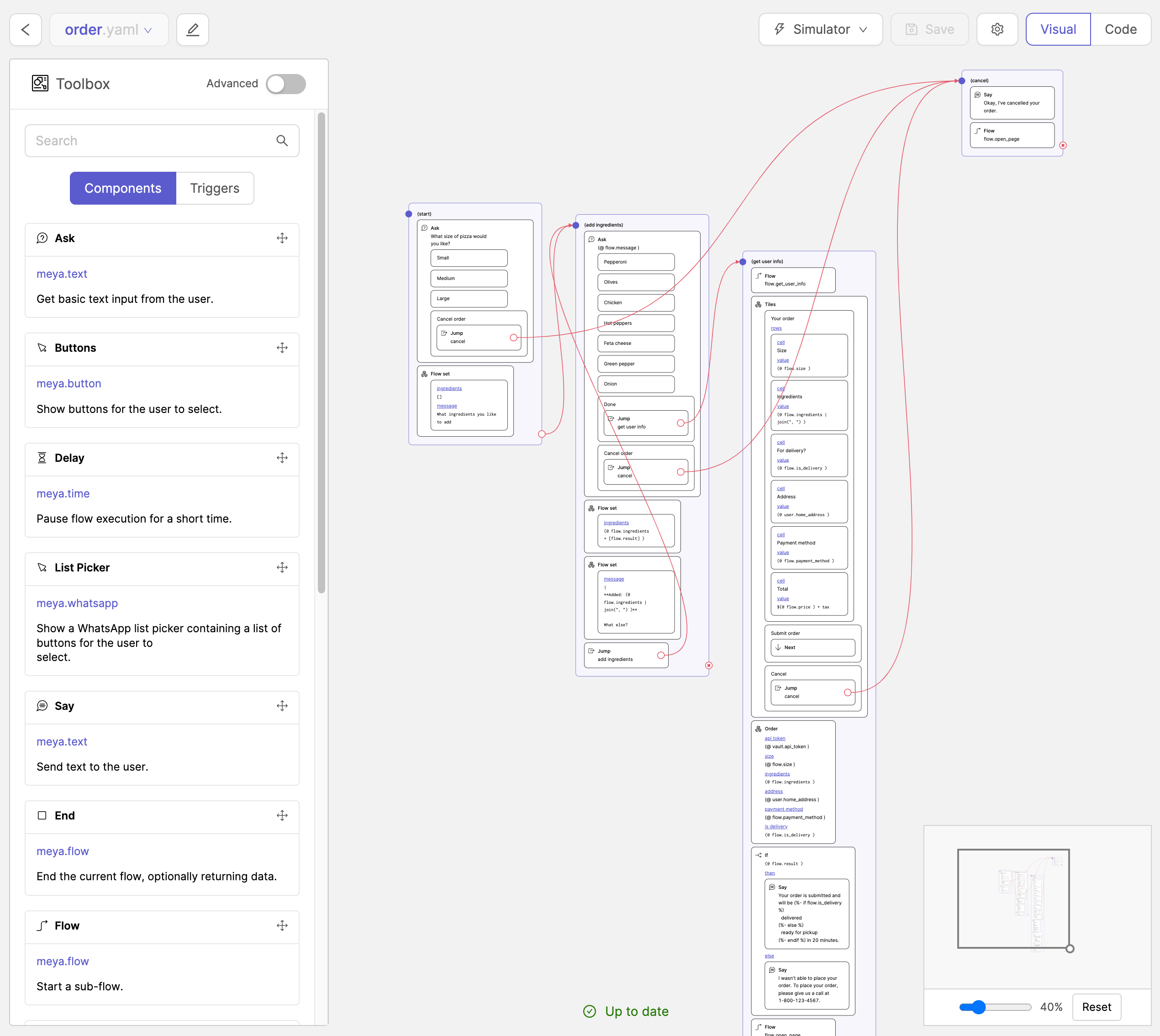Select the Components tab
Viewport: 1160px width, 1036px height.
pyautogui.click(x=123, y=188)
